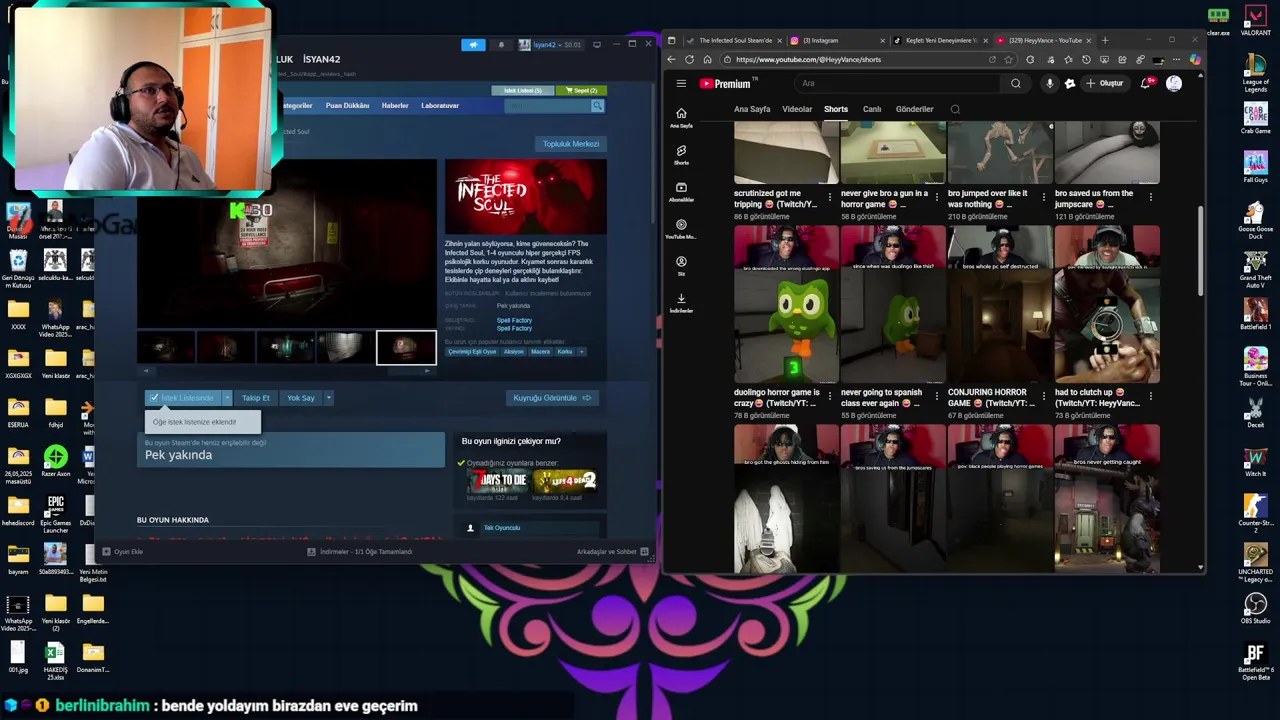Select channel Canlı tab
This screenshot has width=1280, height=720.
click(872, 109)
